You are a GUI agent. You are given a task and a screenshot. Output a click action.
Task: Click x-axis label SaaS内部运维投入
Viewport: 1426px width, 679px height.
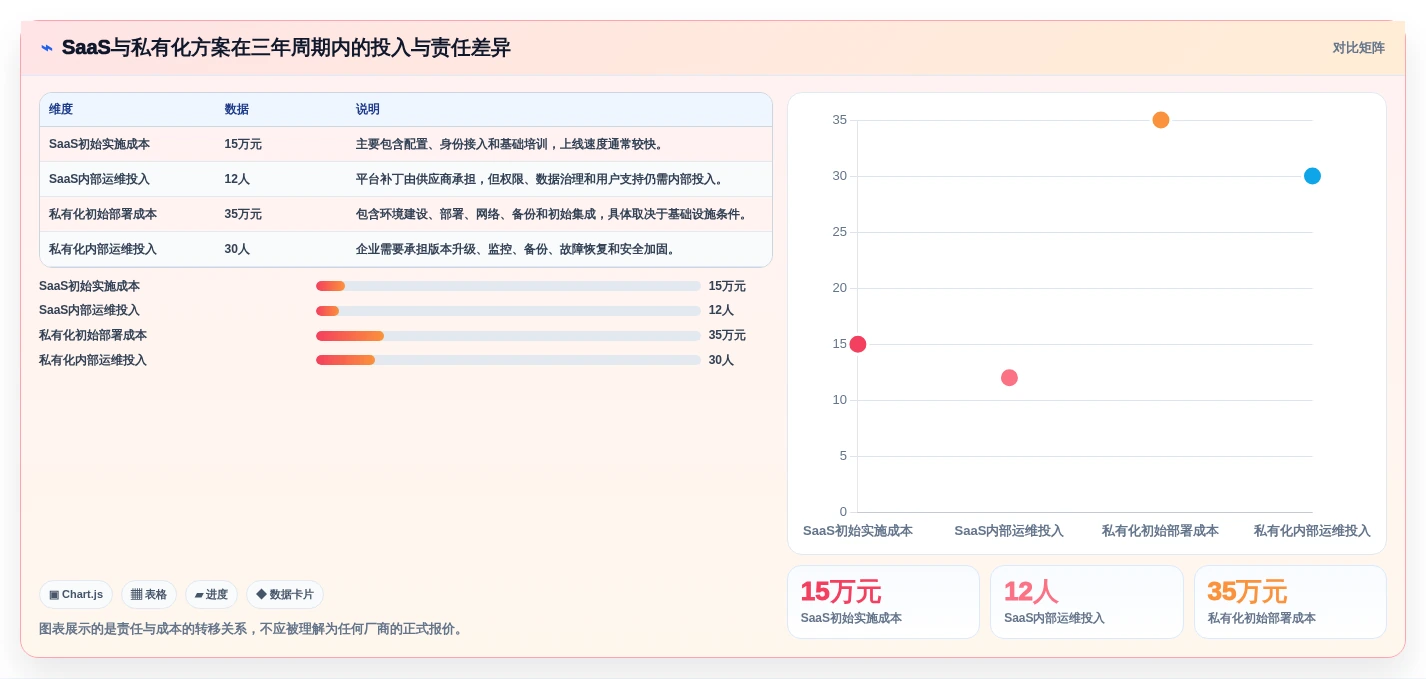point(1009,531)
